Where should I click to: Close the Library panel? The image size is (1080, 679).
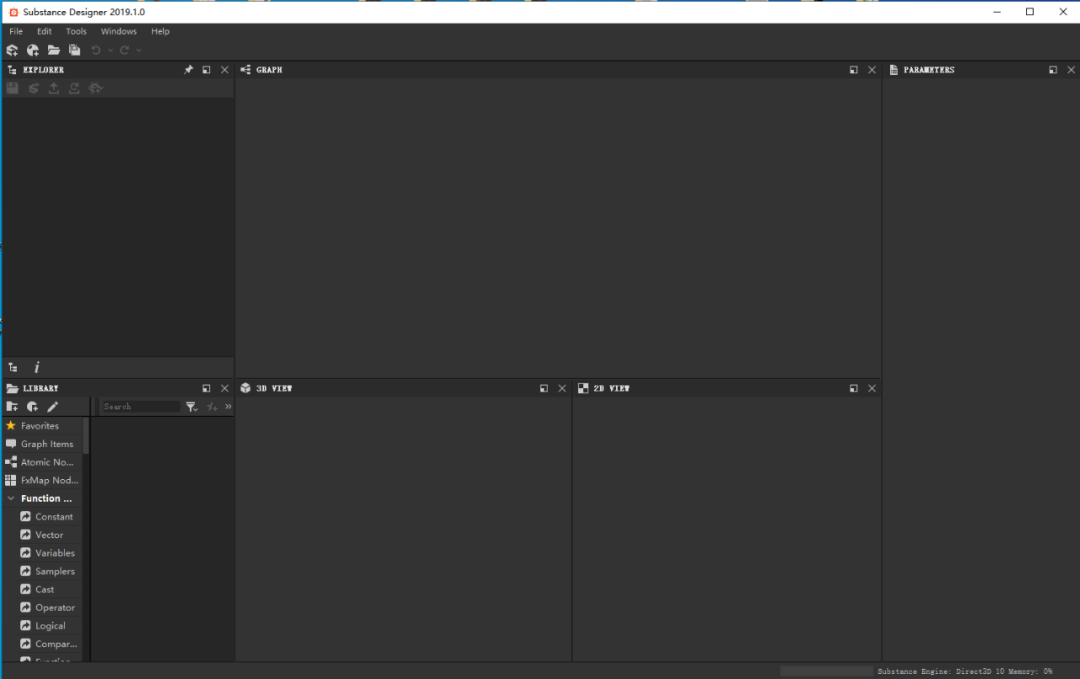pyautogui.click(x=225, y=388)
